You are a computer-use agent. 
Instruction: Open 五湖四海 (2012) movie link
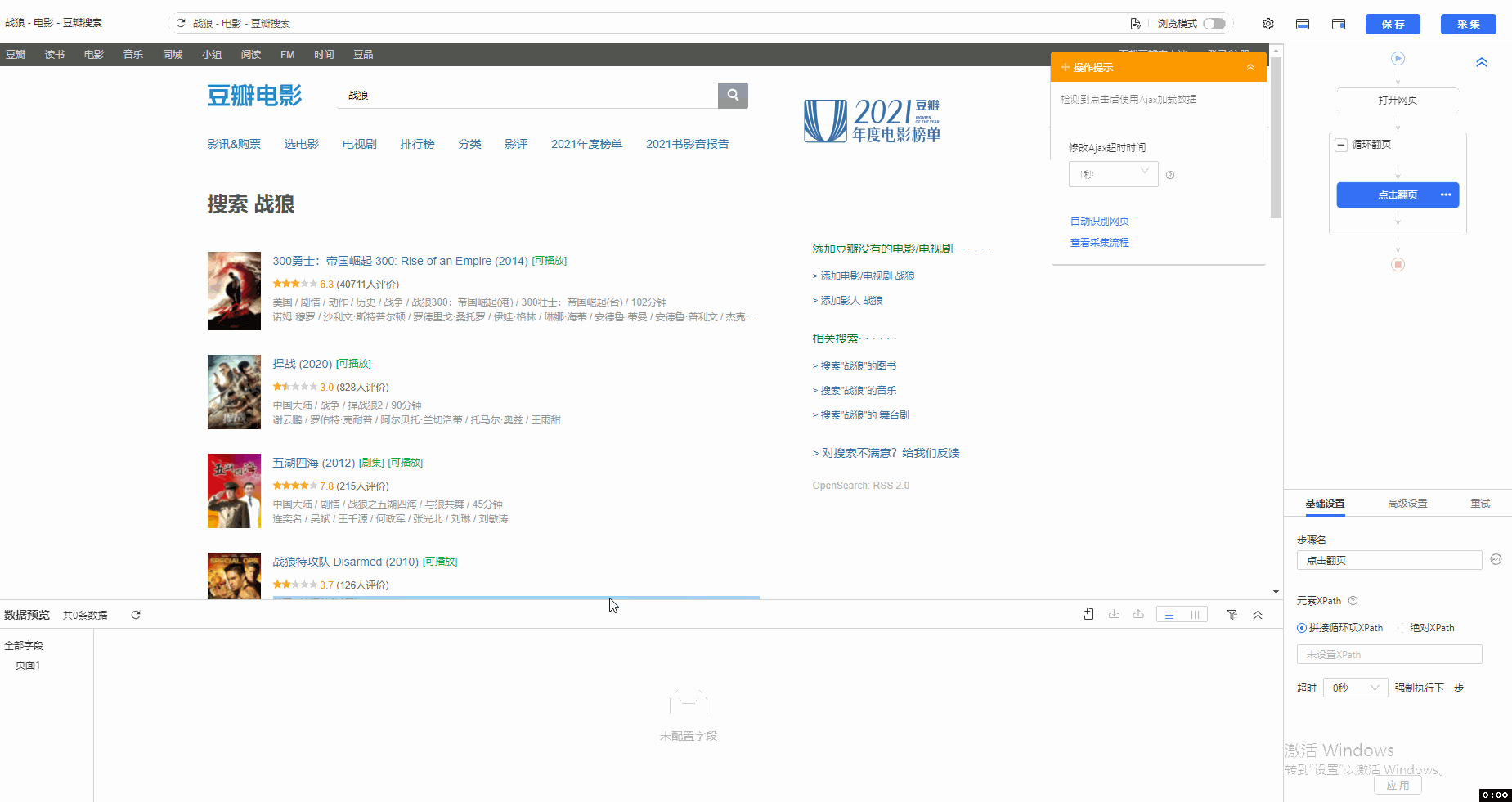[x=313, y=463]
